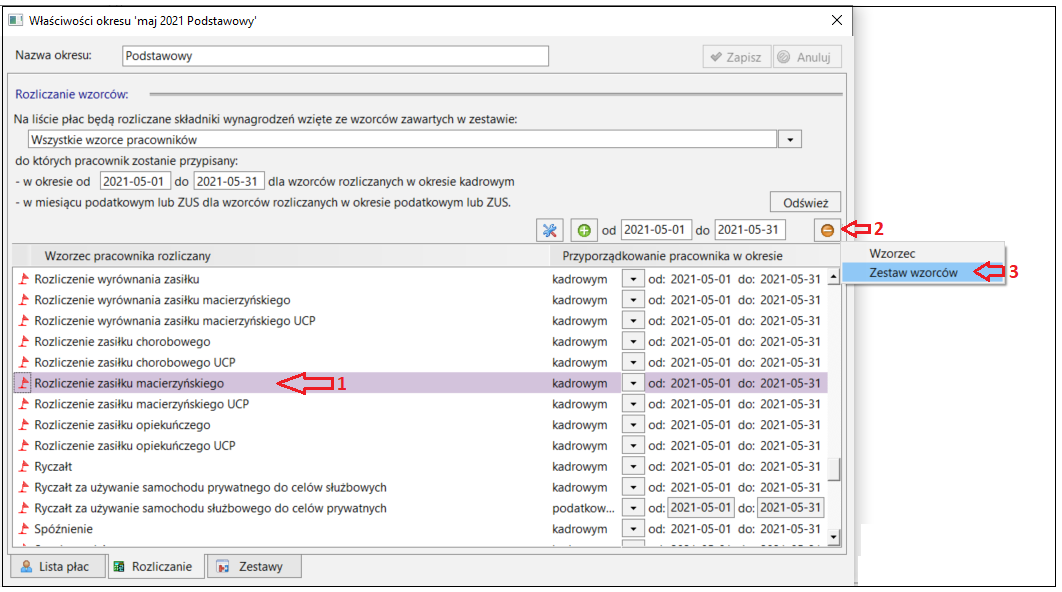
Task: Click the red icon of Rozliczenie zasiłku macierzyńskiego UCP
Action: click(24, 404)
